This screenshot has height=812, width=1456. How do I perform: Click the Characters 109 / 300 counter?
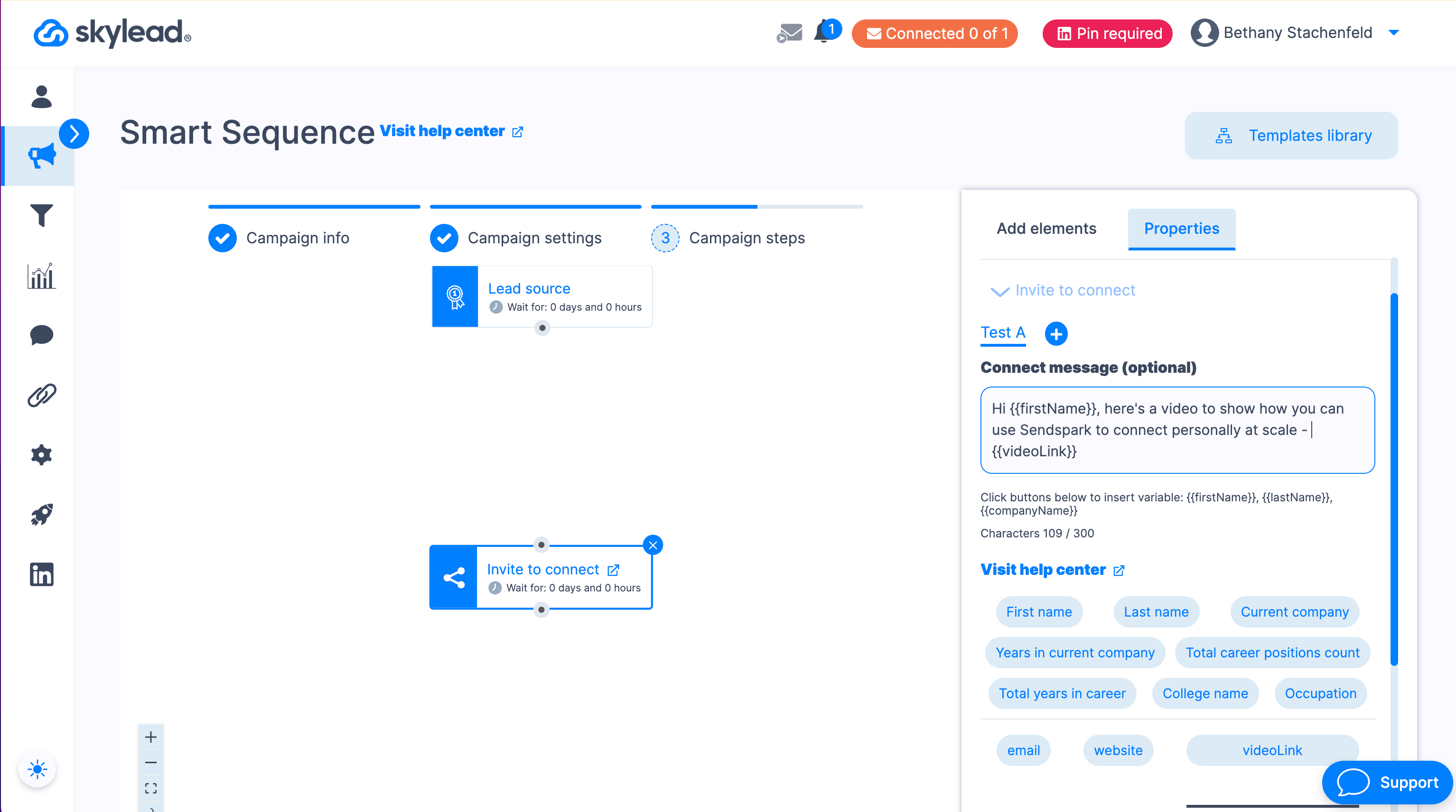(x=1036, y=534)
